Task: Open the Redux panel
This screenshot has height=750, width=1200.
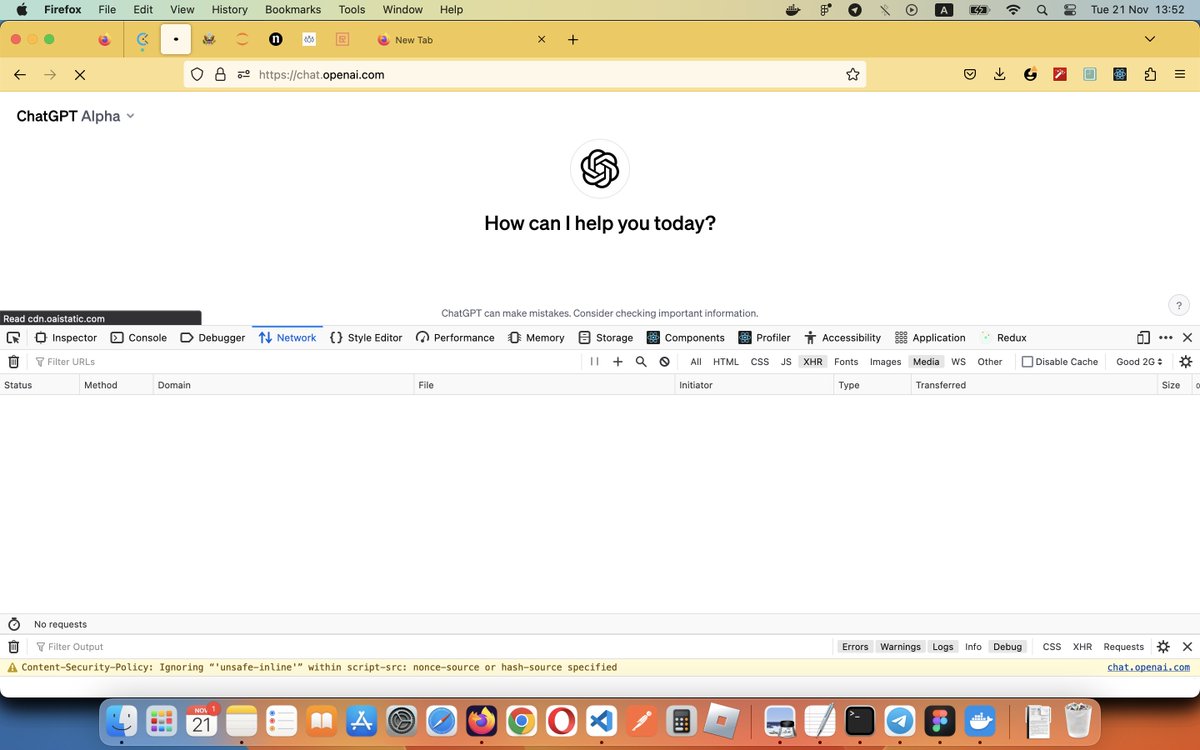Action: 1004,338
